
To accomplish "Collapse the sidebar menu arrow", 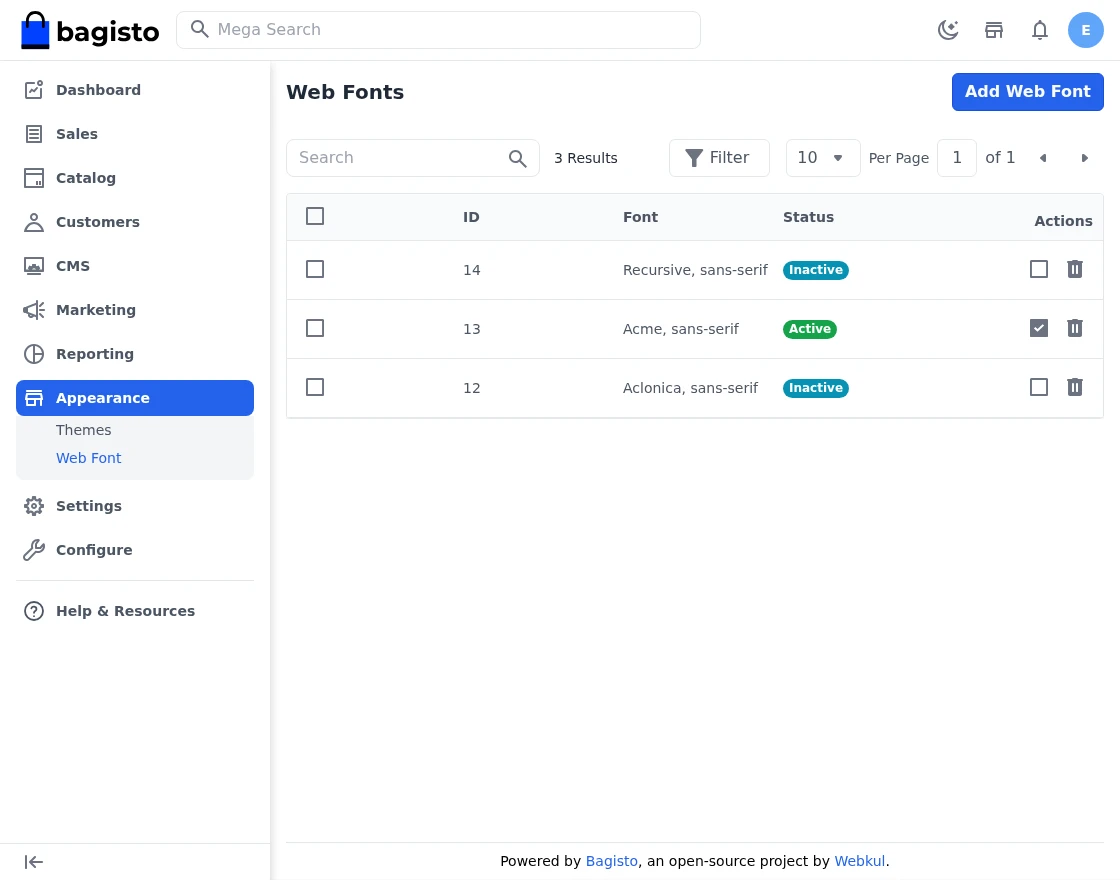I will tap(34, 862).
